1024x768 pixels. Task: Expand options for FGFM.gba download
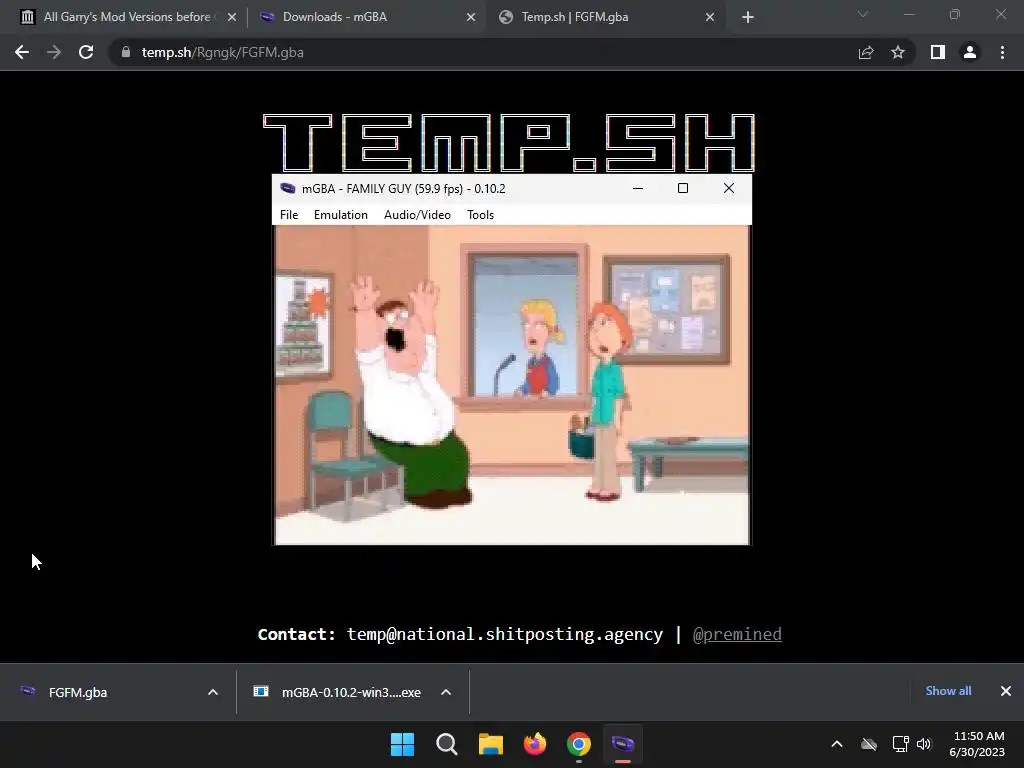click(213, 692)
